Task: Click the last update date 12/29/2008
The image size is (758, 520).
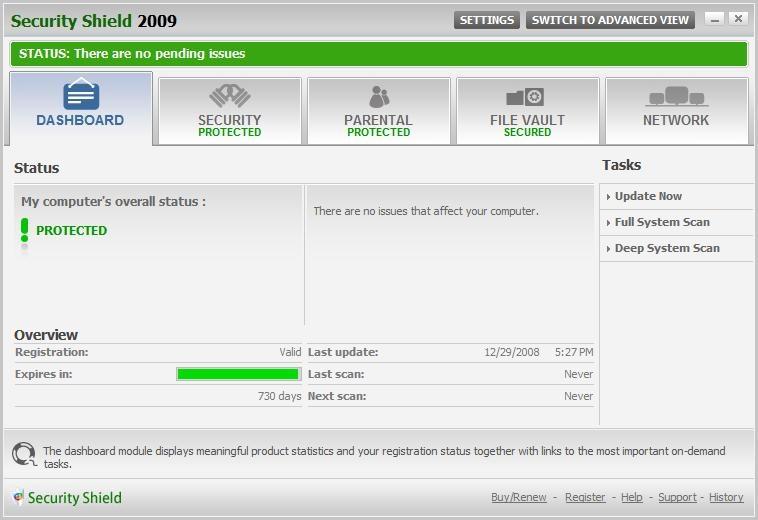Action: pos(512,352)
